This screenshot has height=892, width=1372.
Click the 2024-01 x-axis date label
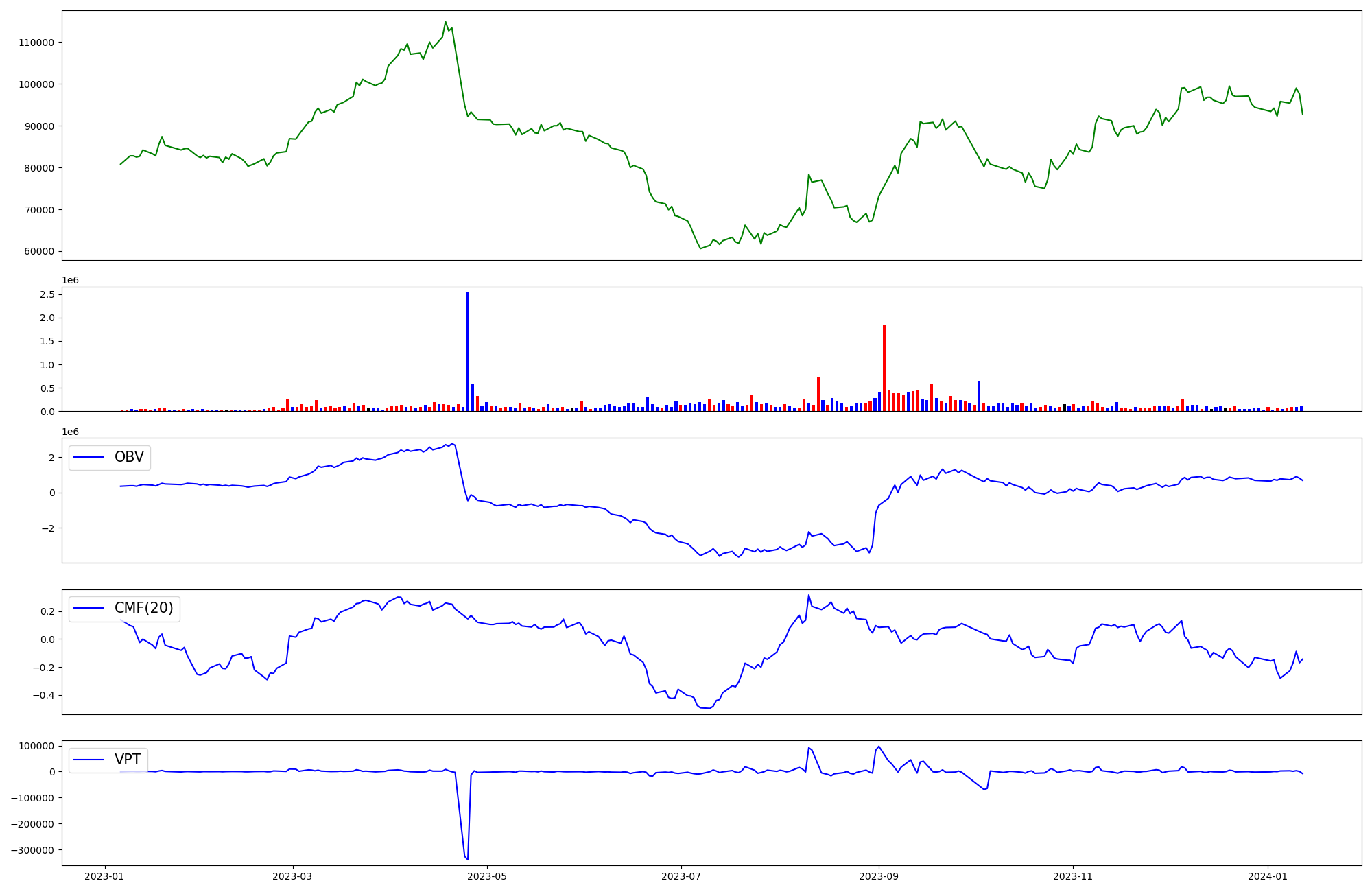(x=1267, y=876)
